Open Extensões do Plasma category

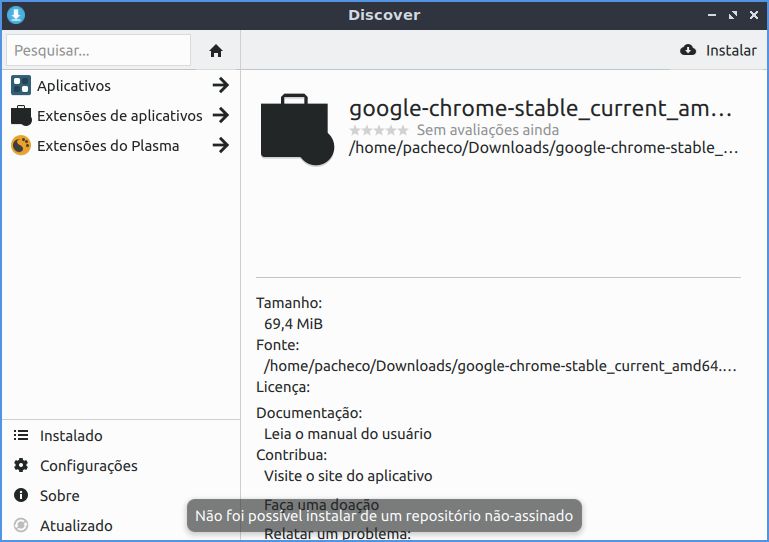[121, 146]
